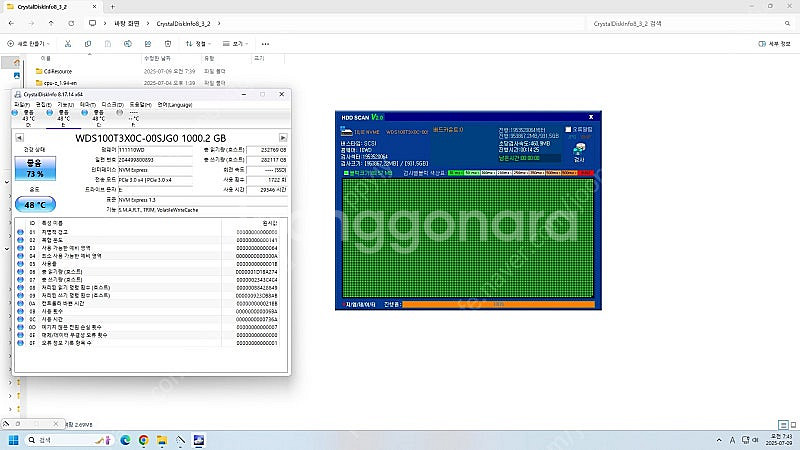Screen dimensions: 800x450
Task: Select SMART attribute row 05
Action: point(148,264)
